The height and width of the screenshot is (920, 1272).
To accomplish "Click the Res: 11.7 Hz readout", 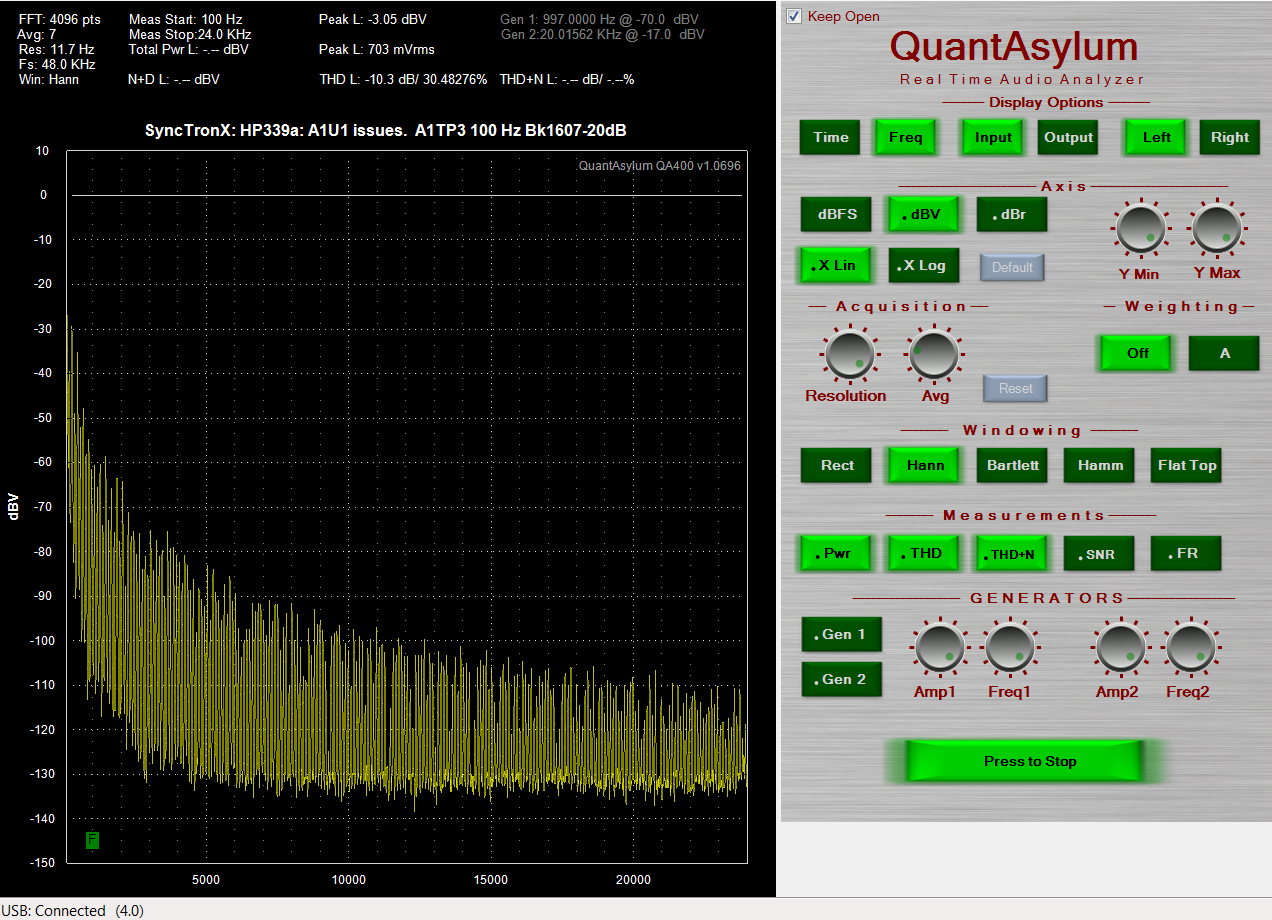I will (56, 49).
